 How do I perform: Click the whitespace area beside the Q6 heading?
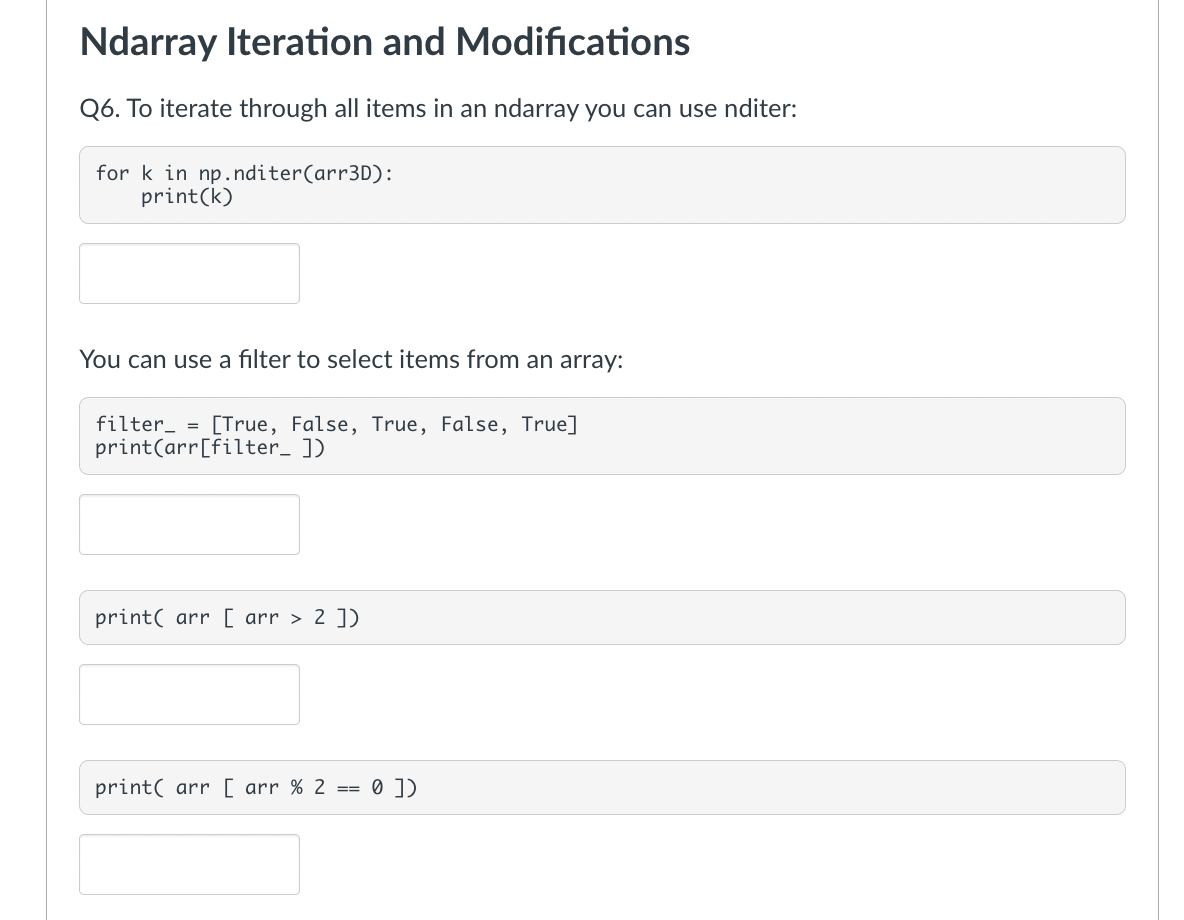pos(950,108)
